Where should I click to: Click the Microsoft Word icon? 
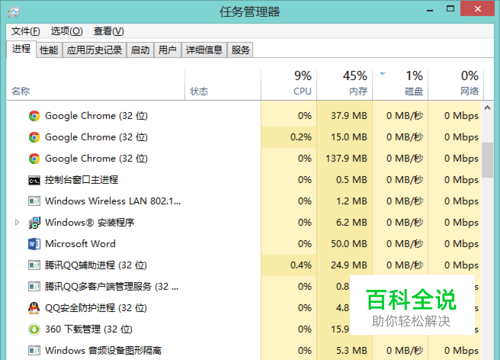click(x=34, y=244)
